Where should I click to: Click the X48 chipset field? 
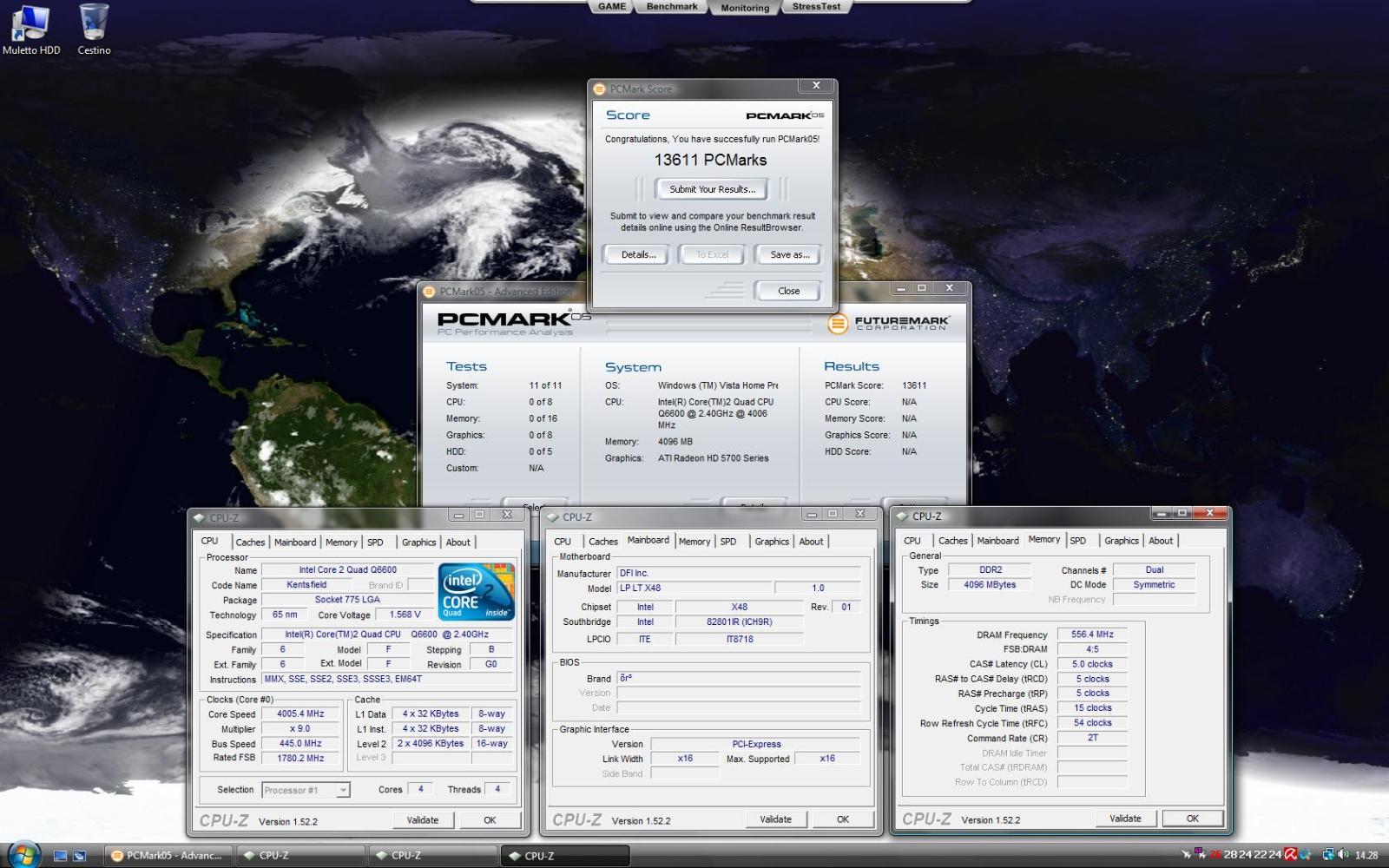coord(739,607)
